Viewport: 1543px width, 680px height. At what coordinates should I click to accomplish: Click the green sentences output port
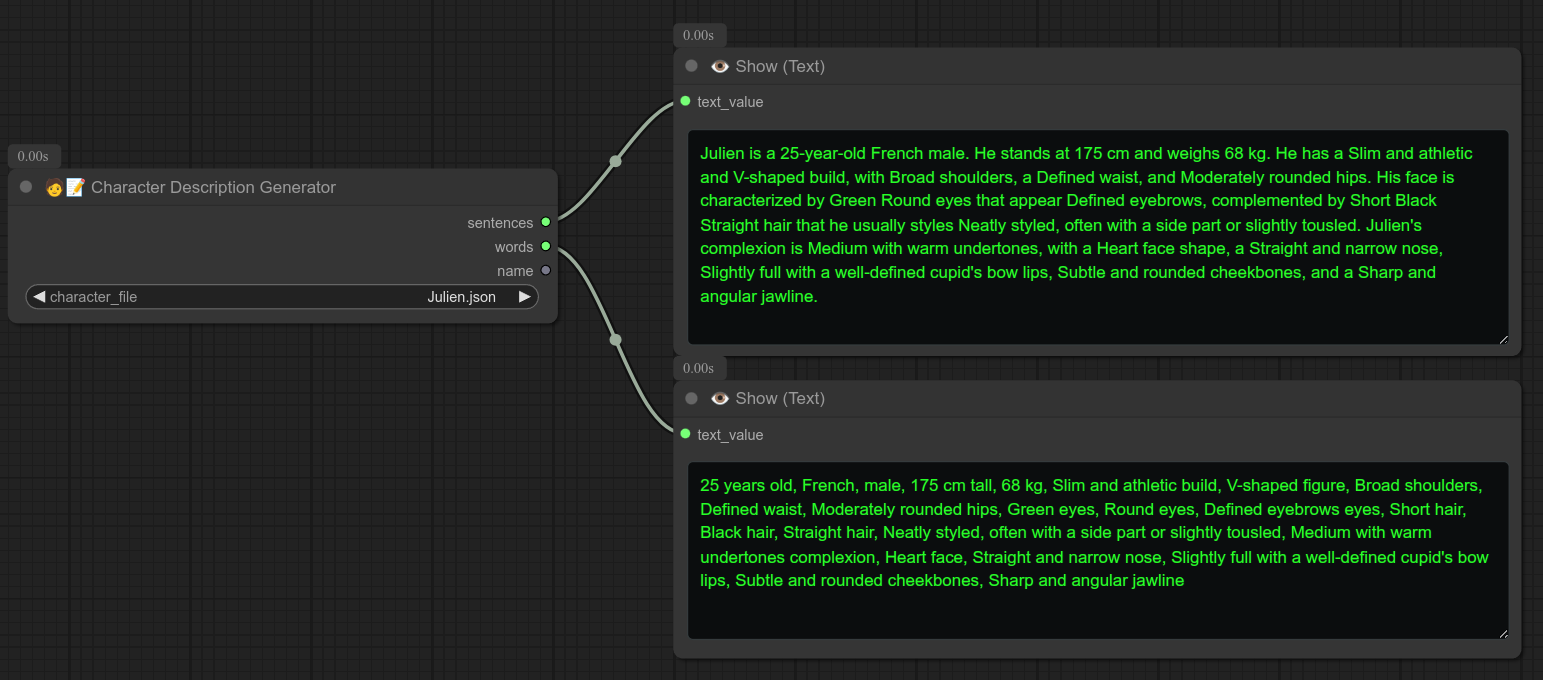tap(545, 222)
